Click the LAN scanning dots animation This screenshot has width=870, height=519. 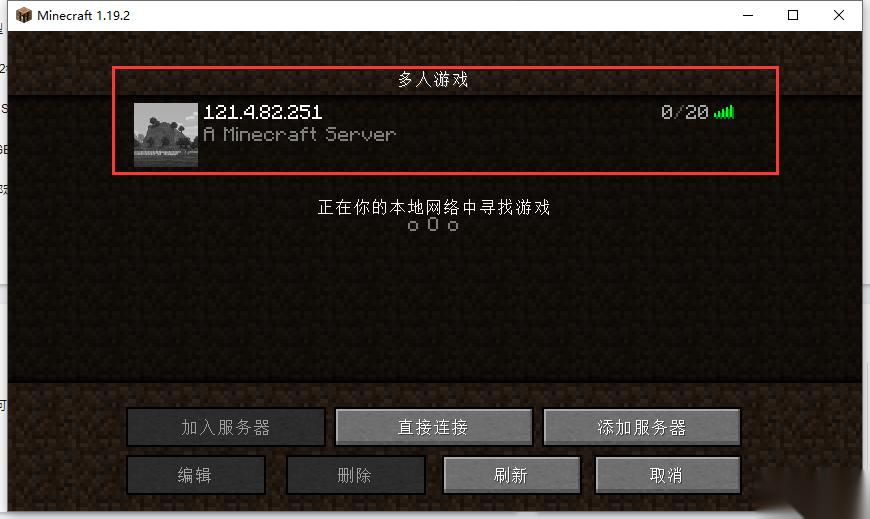[x=433, y=225]
